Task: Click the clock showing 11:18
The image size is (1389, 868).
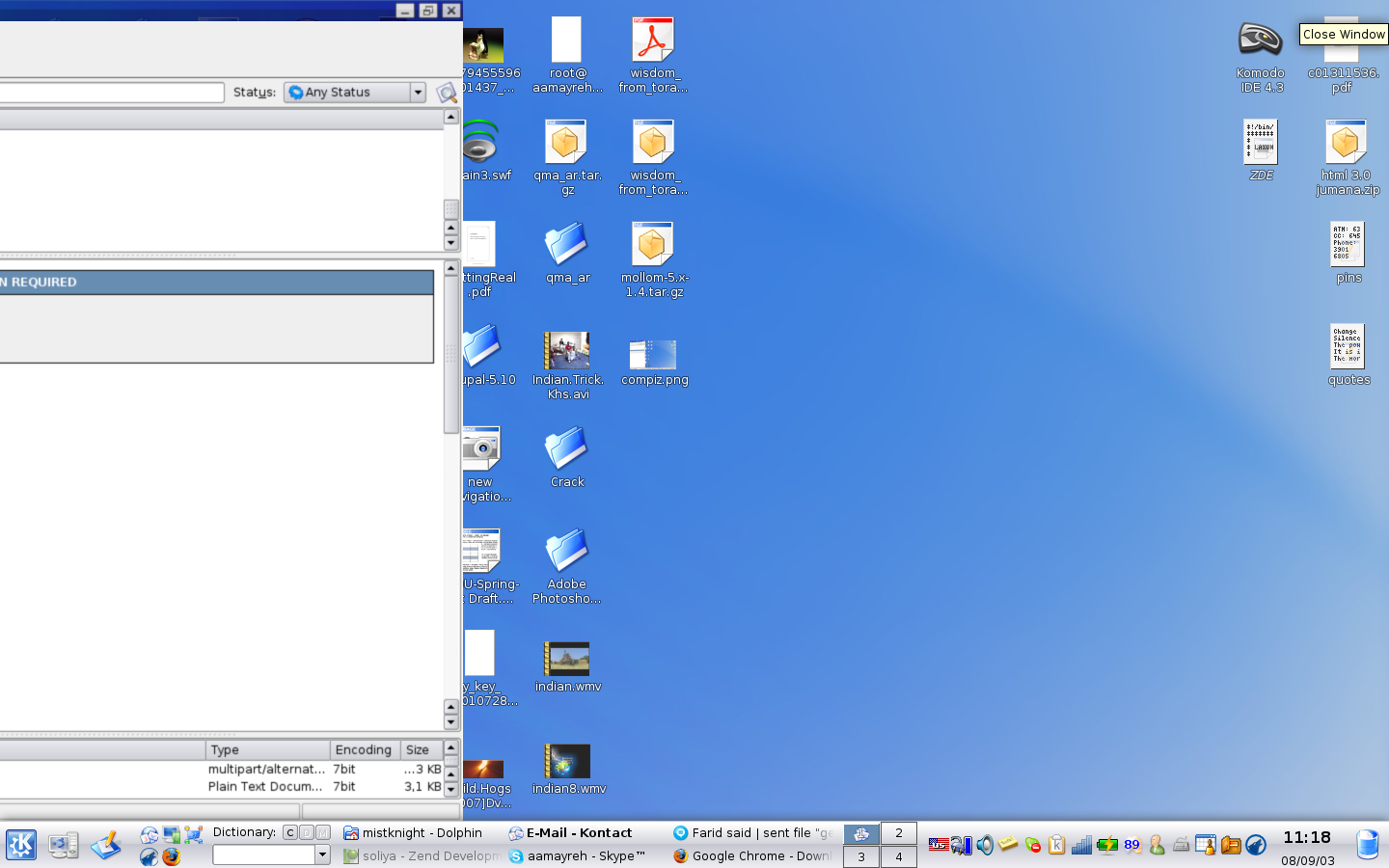Action: 1306,837
